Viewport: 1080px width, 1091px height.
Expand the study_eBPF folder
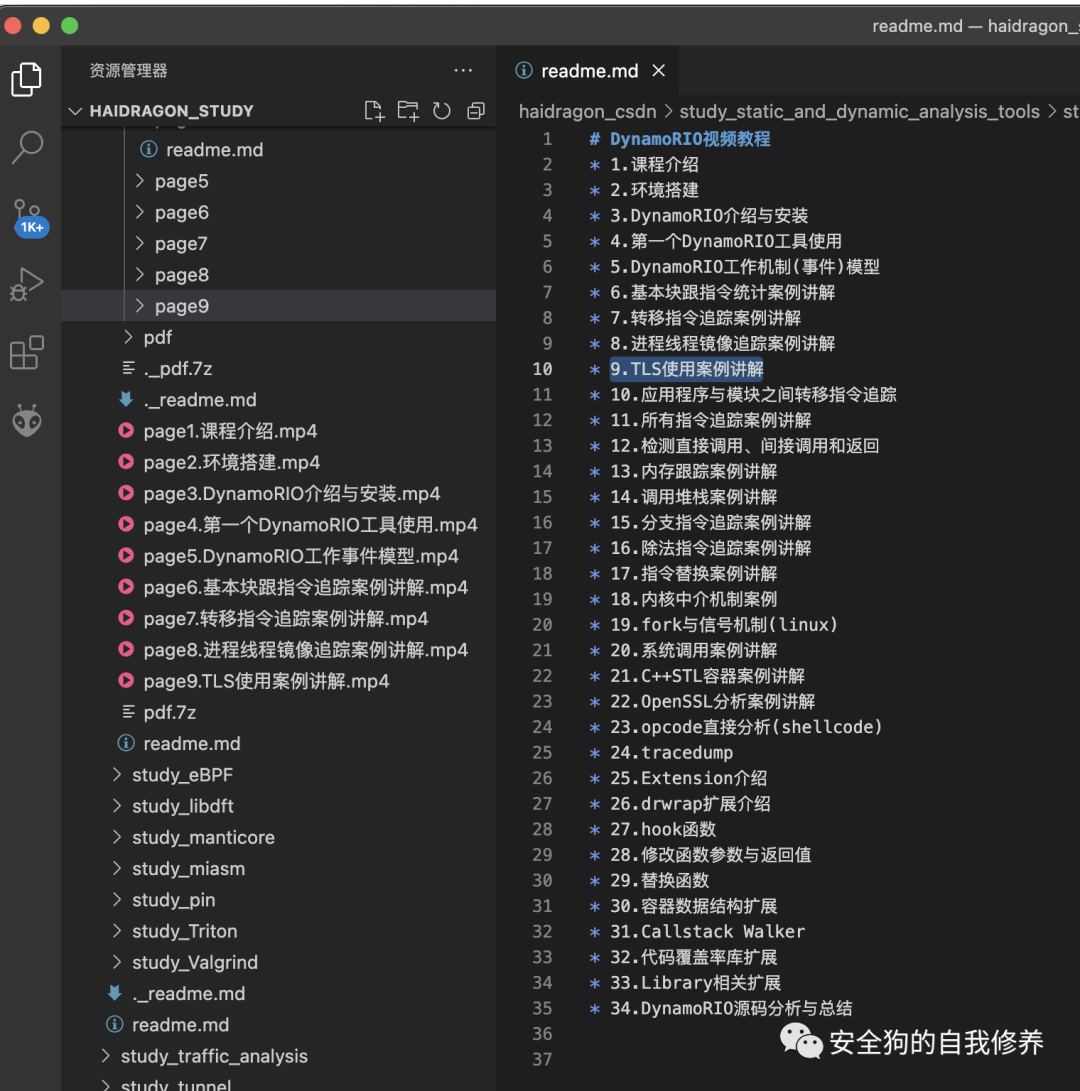point(278,774)
